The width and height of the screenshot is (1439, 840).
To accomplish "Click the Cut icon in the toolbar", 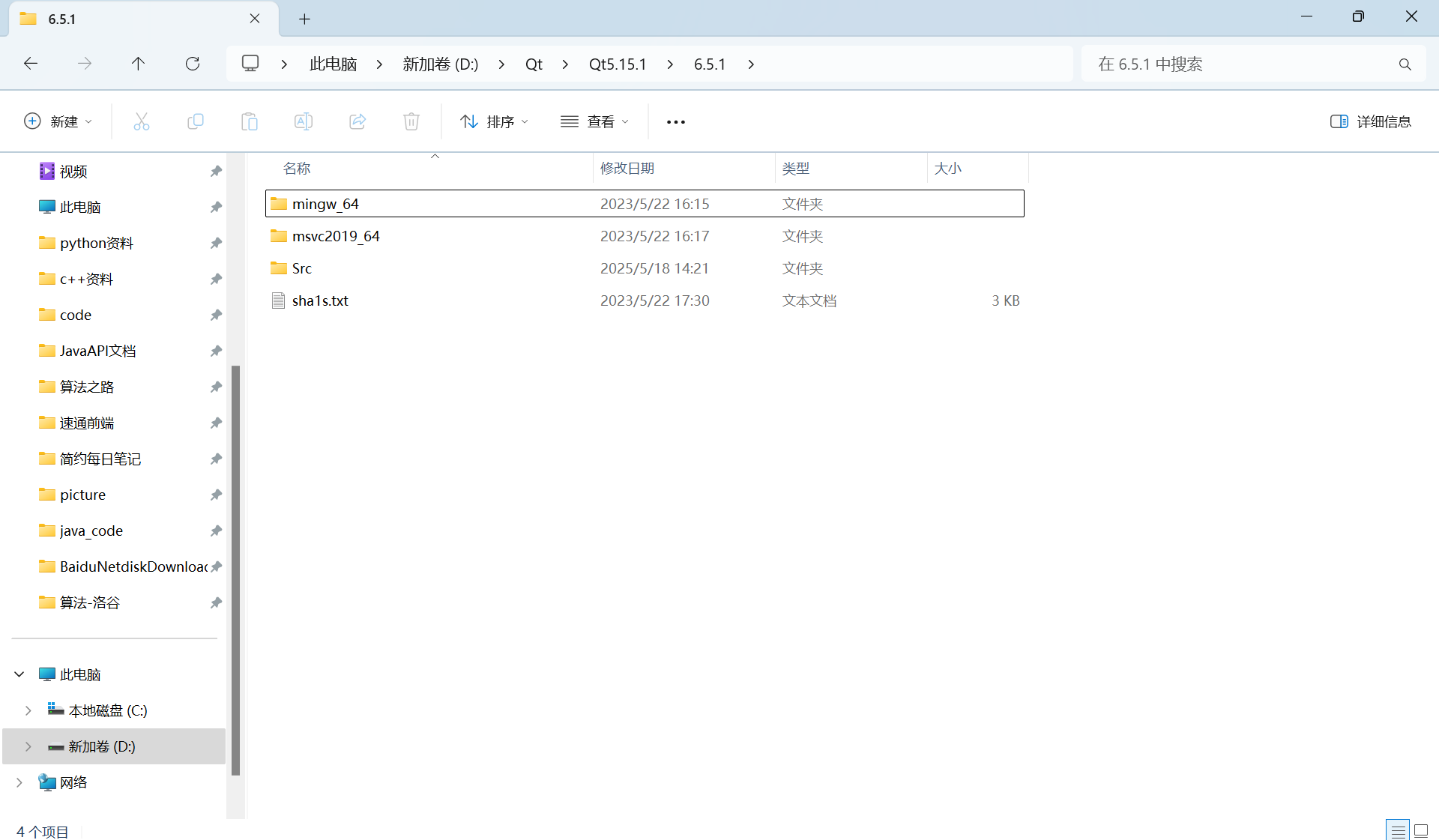I will pos(142,121).
